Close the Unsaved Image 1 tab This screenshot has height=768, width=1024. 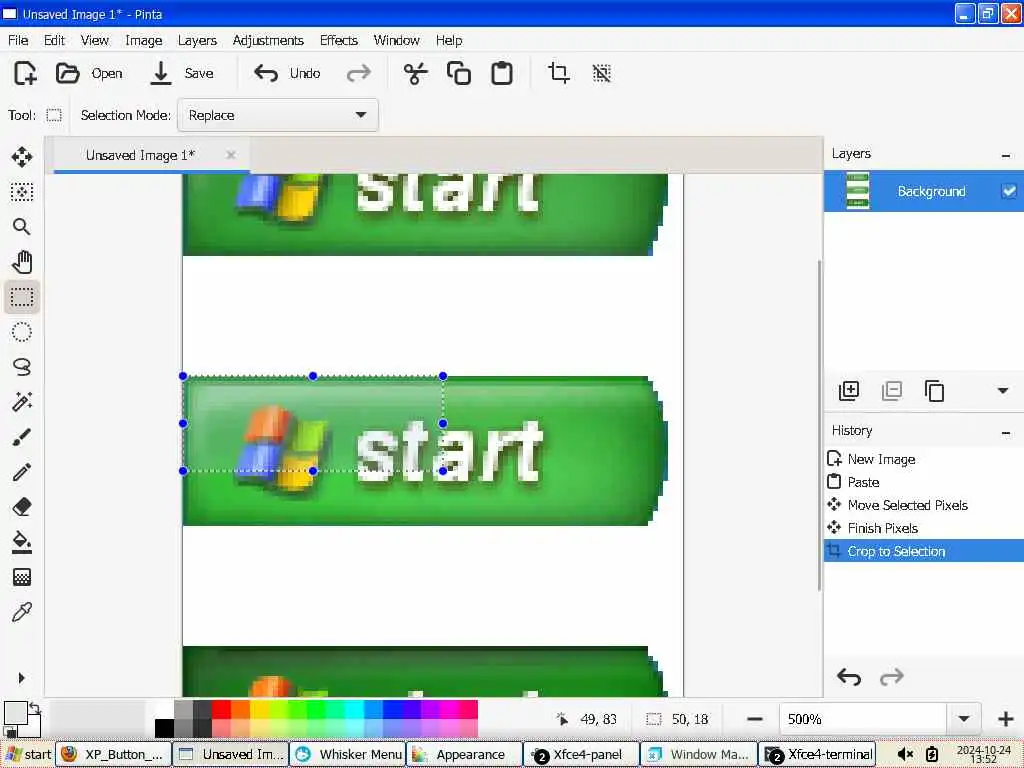point(231,155)
